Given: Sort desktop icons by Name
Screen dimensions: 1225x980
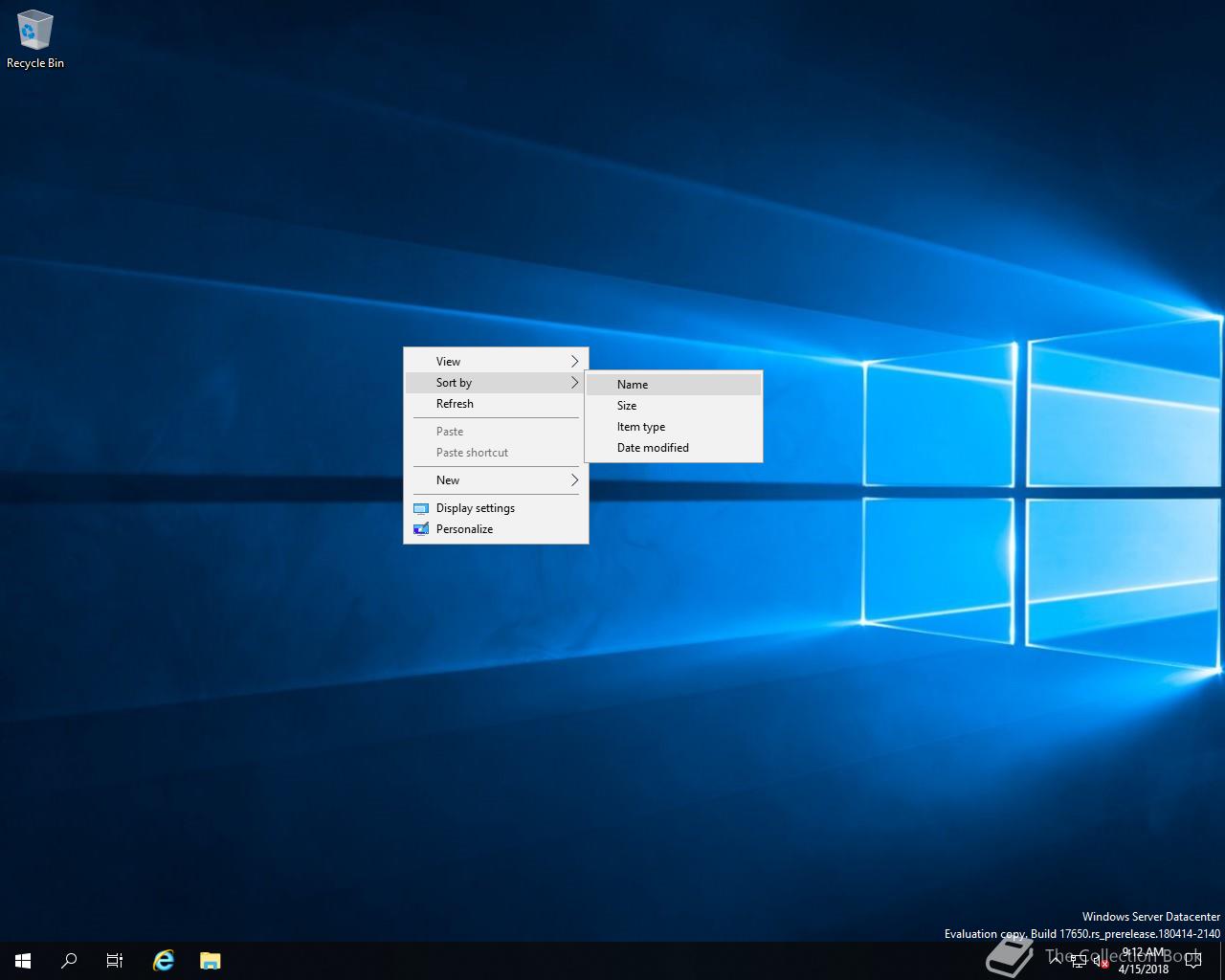Looking at the screenshot, I should tap(674, 385).
